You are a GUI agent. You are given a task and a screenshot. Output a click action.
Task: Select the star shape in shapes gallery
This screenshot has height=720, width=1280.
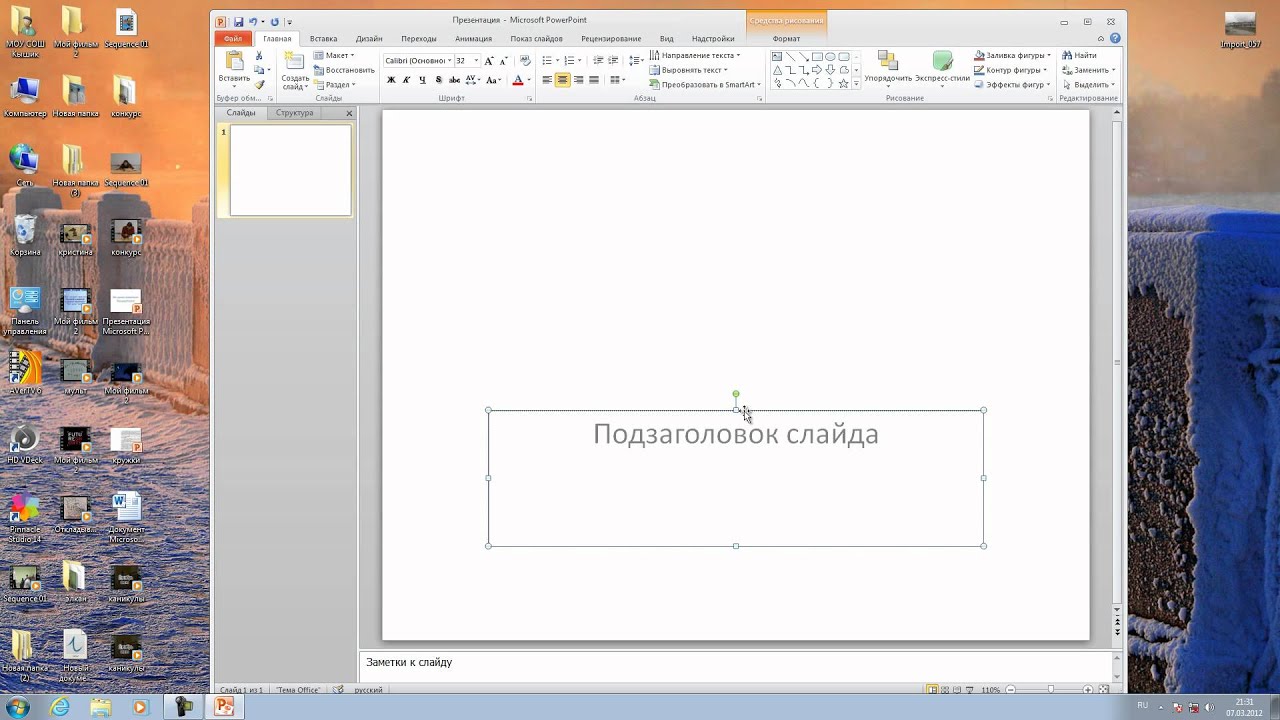tap(843, 84)
